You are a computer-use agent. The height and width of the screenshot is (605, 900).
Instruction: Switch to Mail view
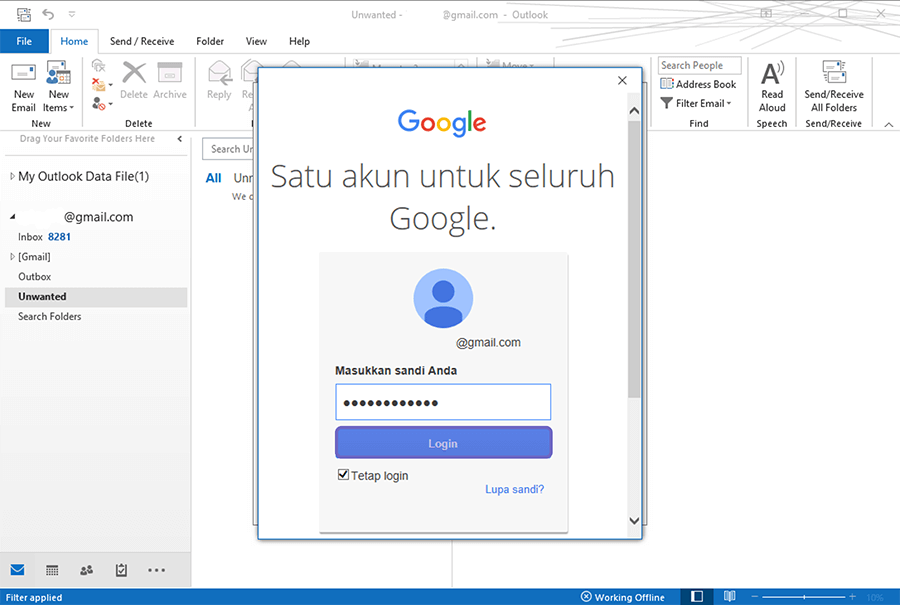click(x=17, y=570)
